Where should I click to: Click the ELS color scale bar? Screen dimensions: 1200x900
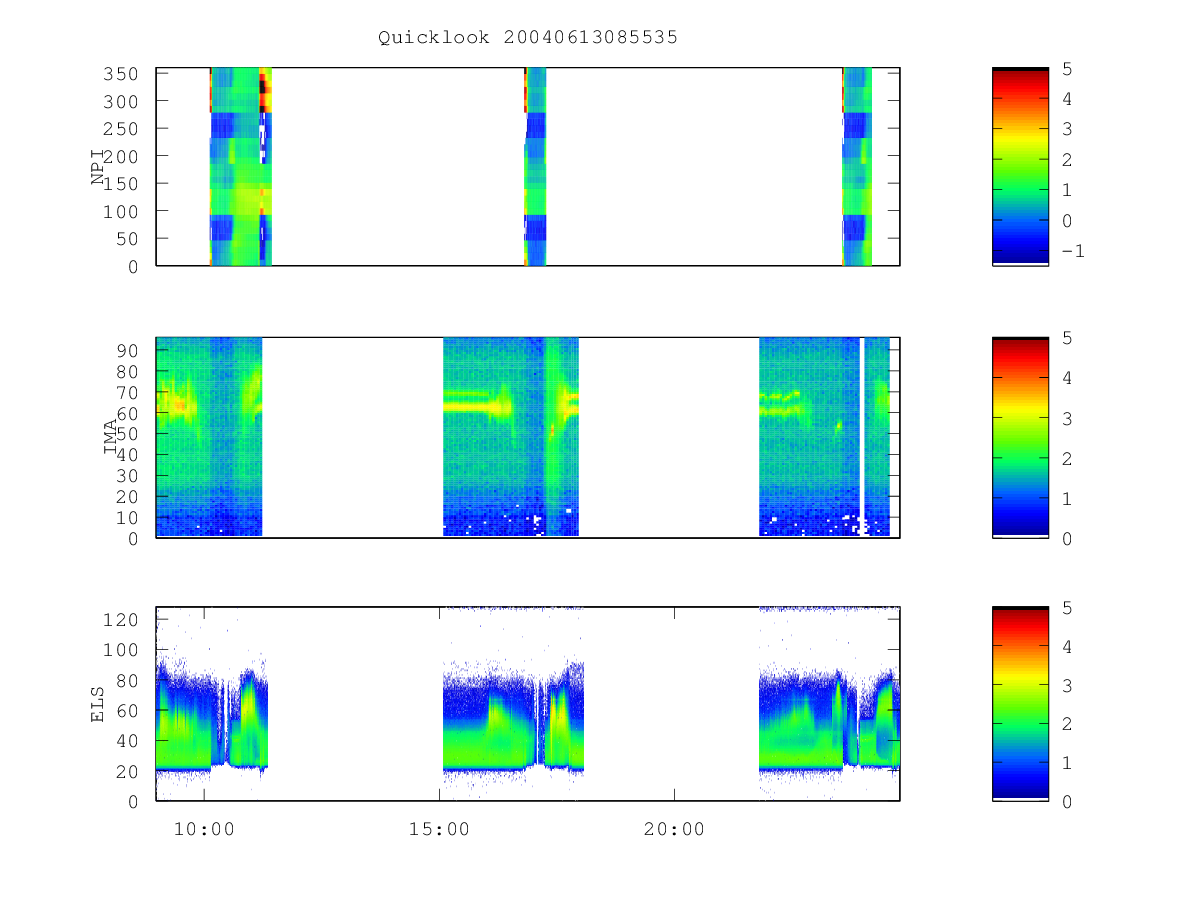click(1020, 703)
